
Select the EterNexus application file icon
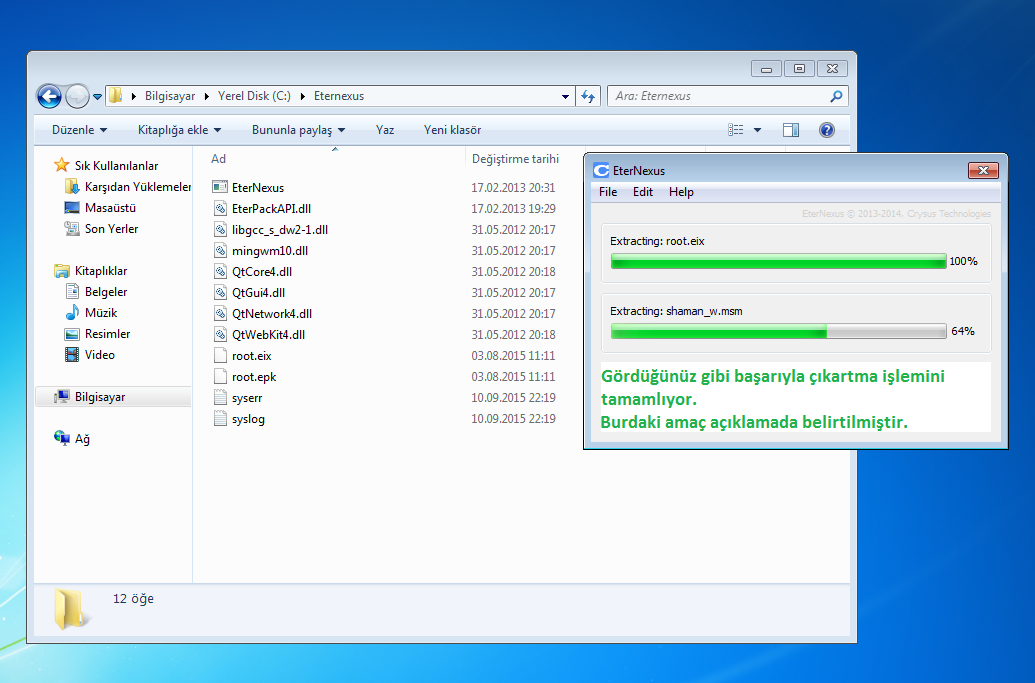(x=220, y=187)
